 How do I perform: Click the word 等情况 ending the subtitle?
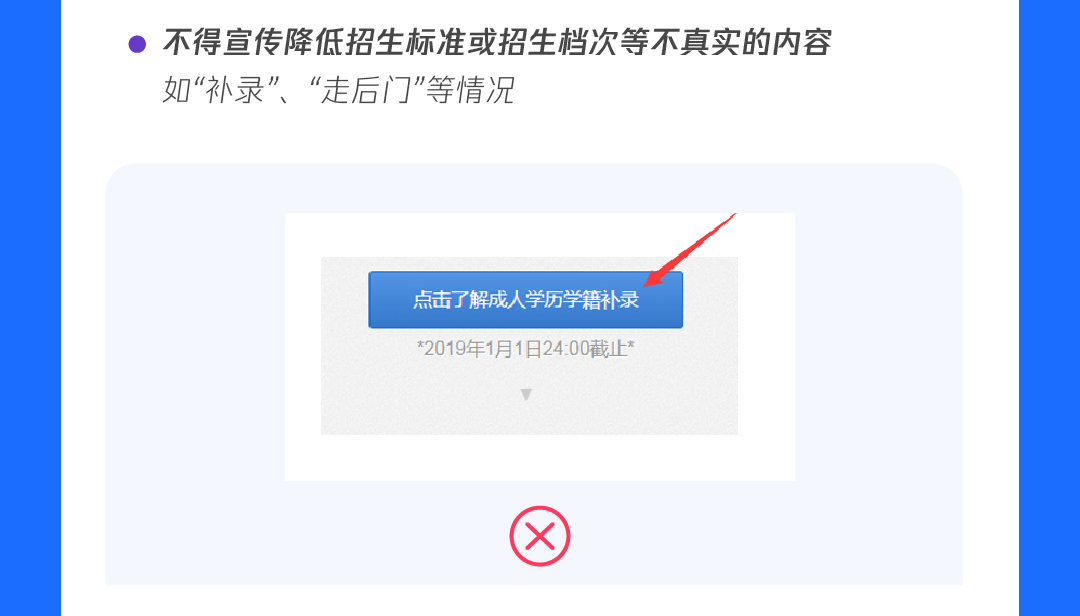470,90
